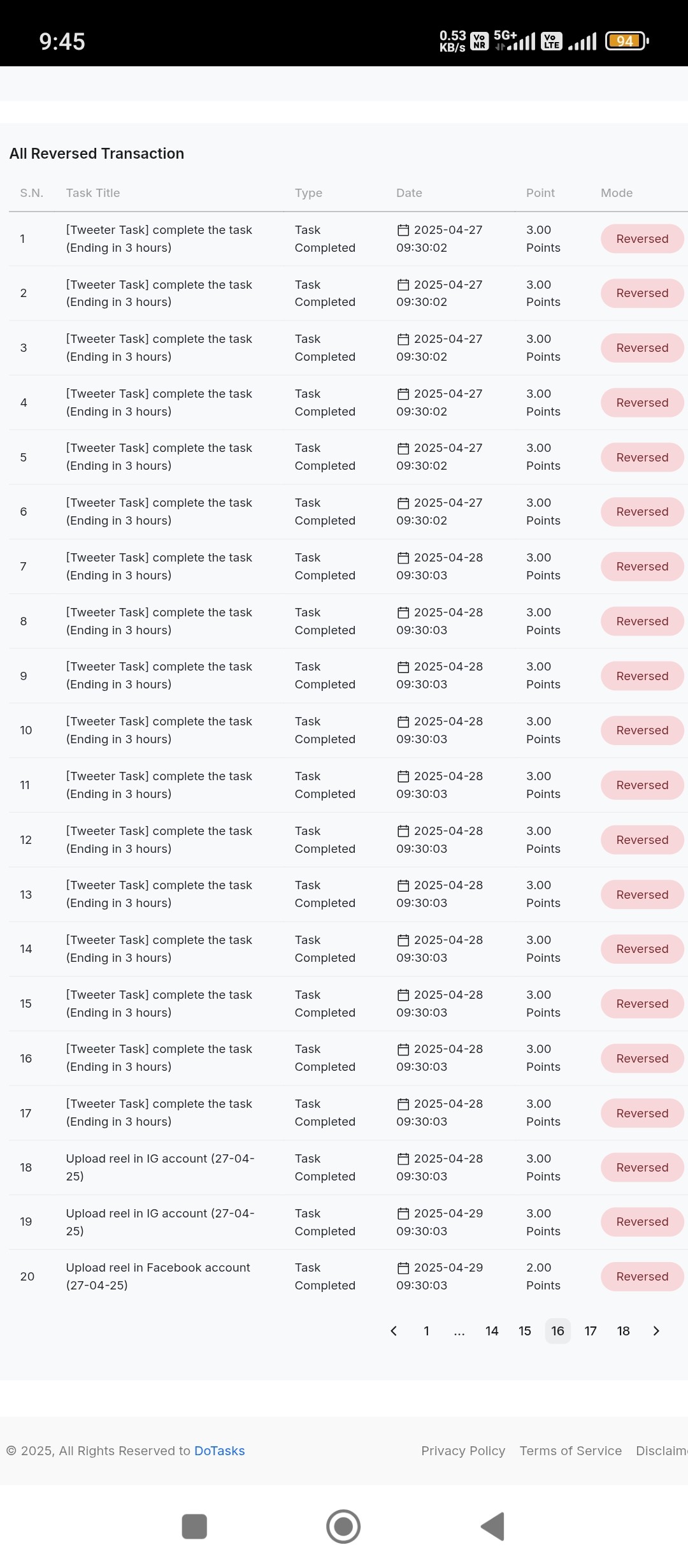Select page 14 in pagination
The image size is (688, 1568).
pos(492,1331)
